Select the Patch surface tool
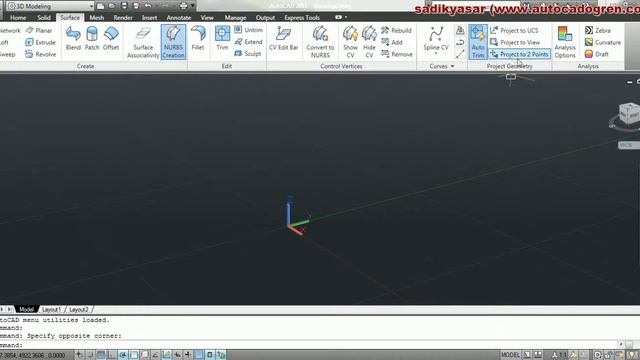The width and height of the screenshot is (640, 360). [92, 38]
